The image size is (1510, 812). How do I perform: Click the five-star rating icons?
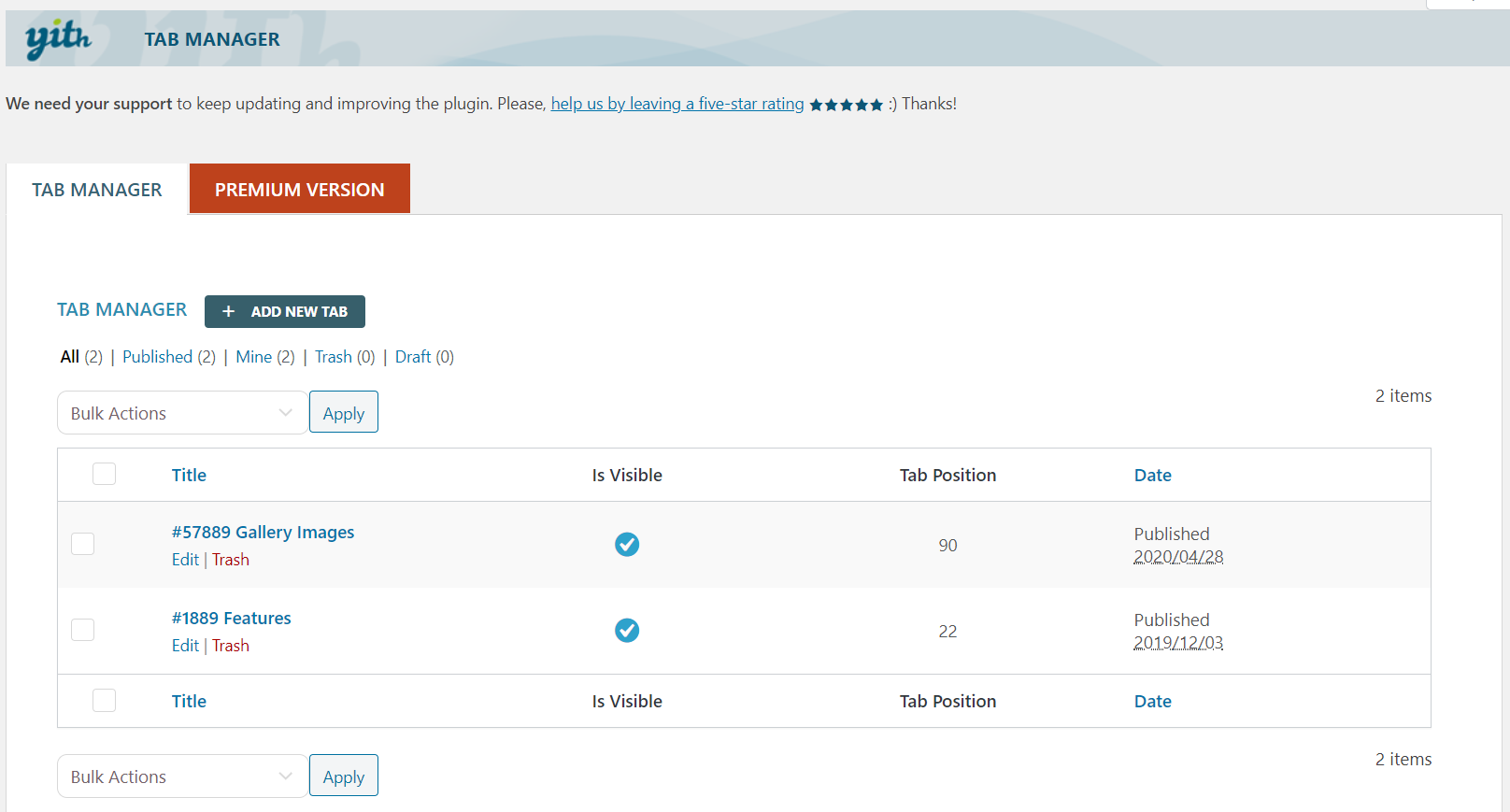846,105
